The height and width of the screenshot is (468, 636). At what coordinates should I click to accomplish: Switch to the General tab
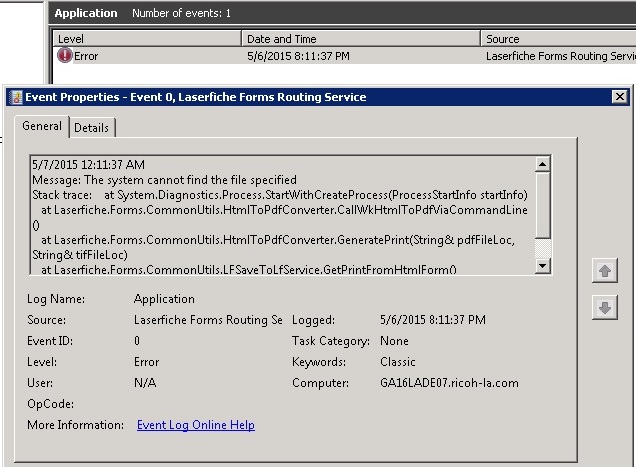coord(42,126)
